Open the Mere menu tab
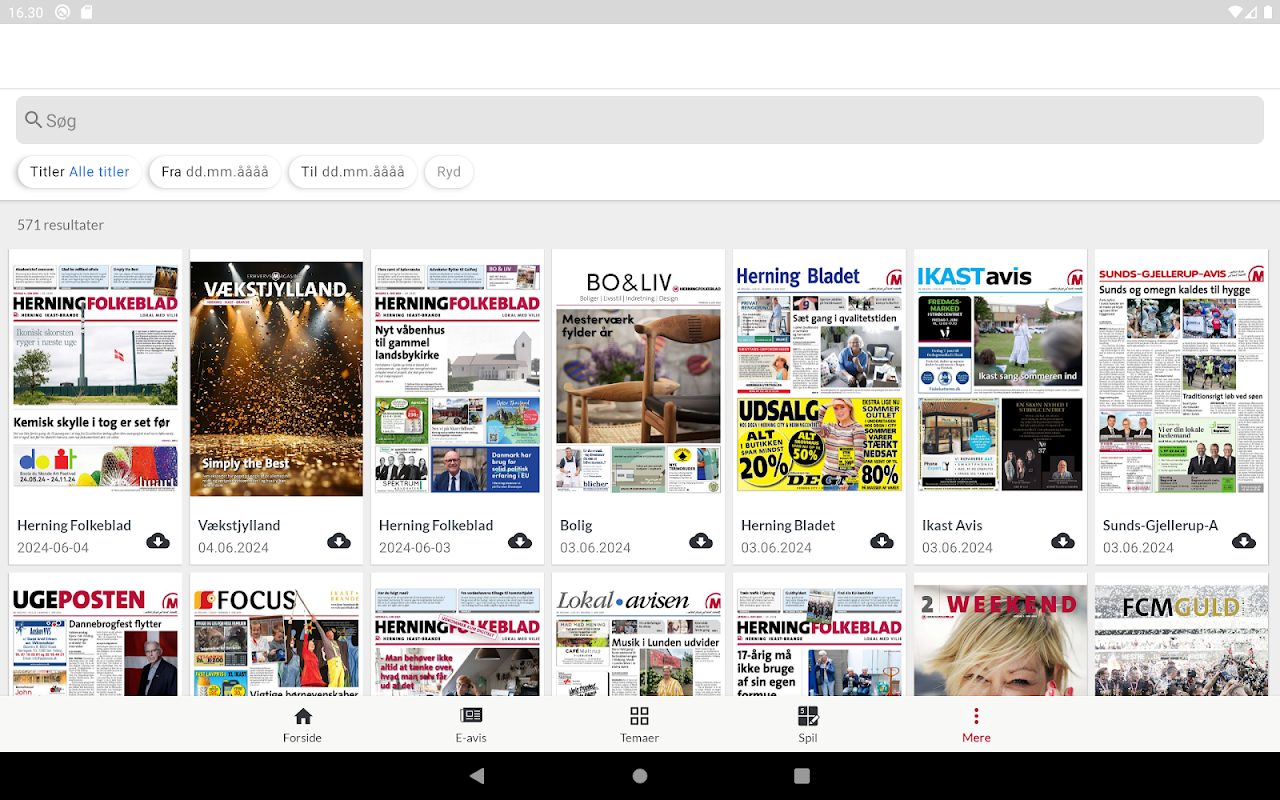1280x800 pixels. (976, 725)
